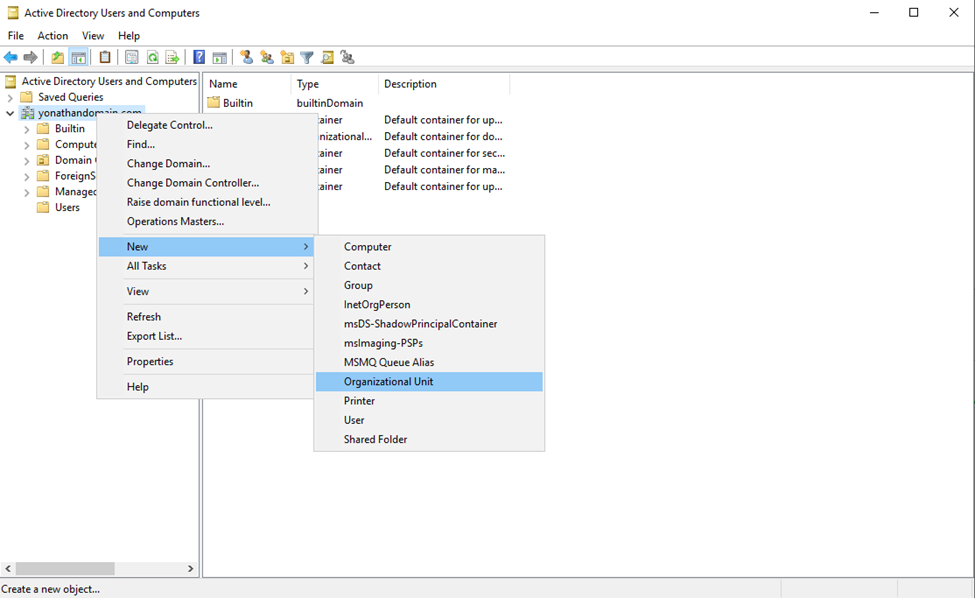Click the Users folder icon in tree
The width and height of the screenshot is (975, 598).
point(43,208)
